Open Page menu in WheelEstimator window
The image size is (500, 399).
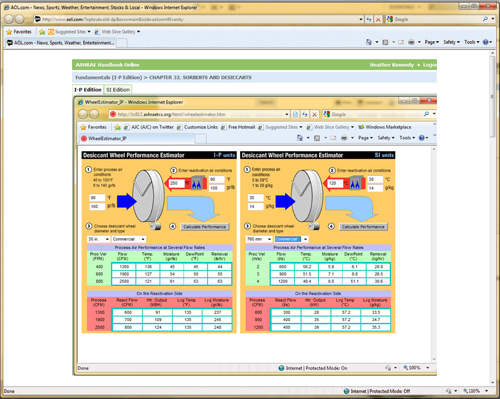(x=365, y=138)
